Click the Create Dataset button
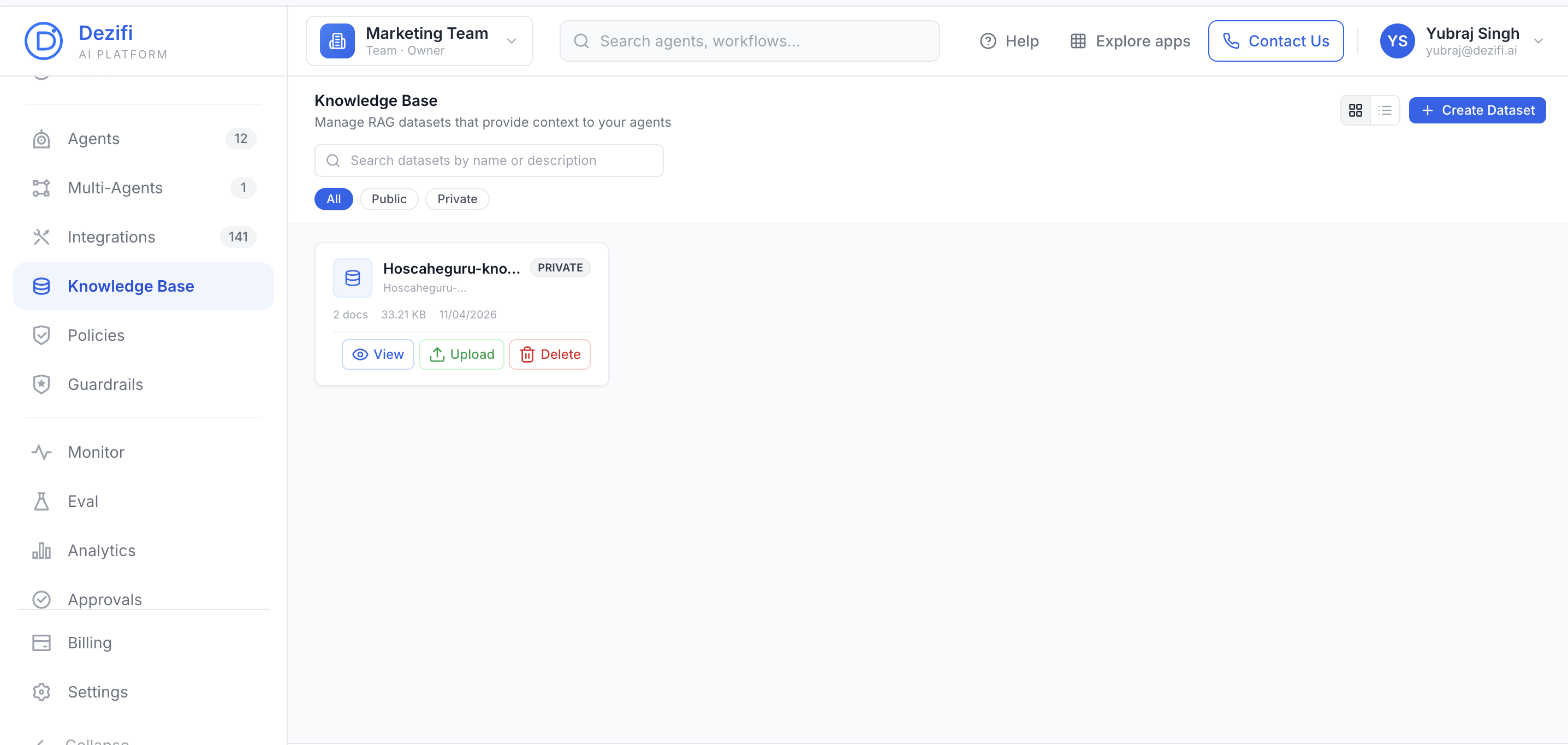1568x745 pixels. point(1477,110)
